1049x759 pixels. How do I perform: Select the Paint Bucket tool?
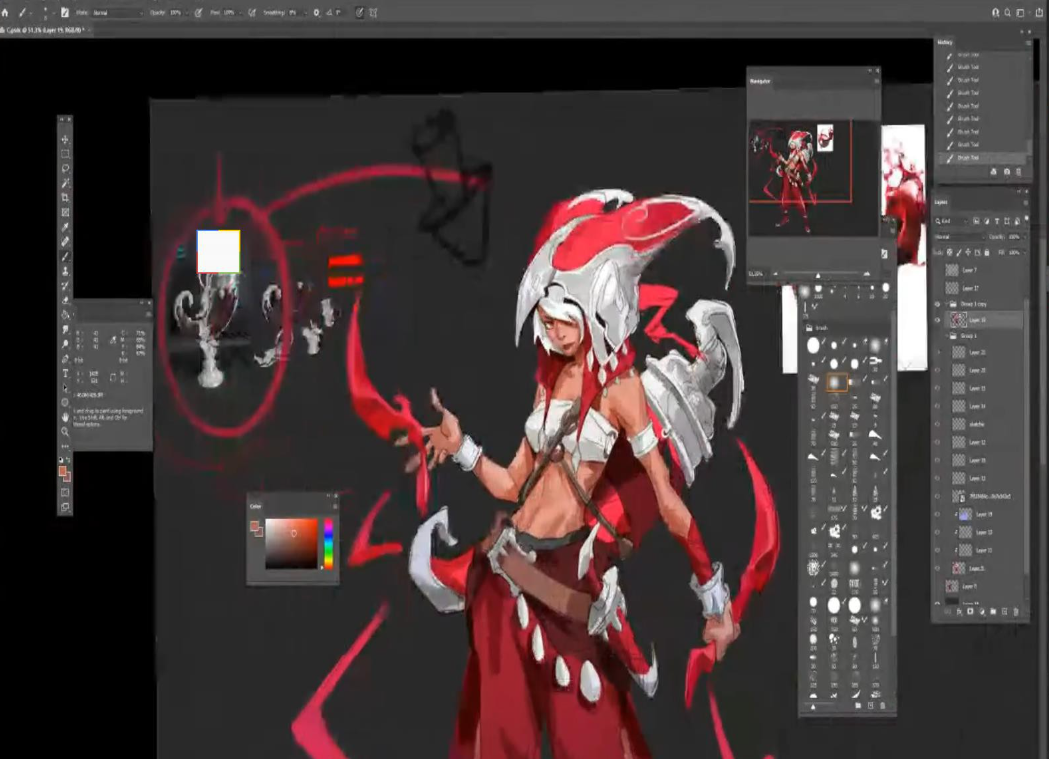(x=65, y=315)
